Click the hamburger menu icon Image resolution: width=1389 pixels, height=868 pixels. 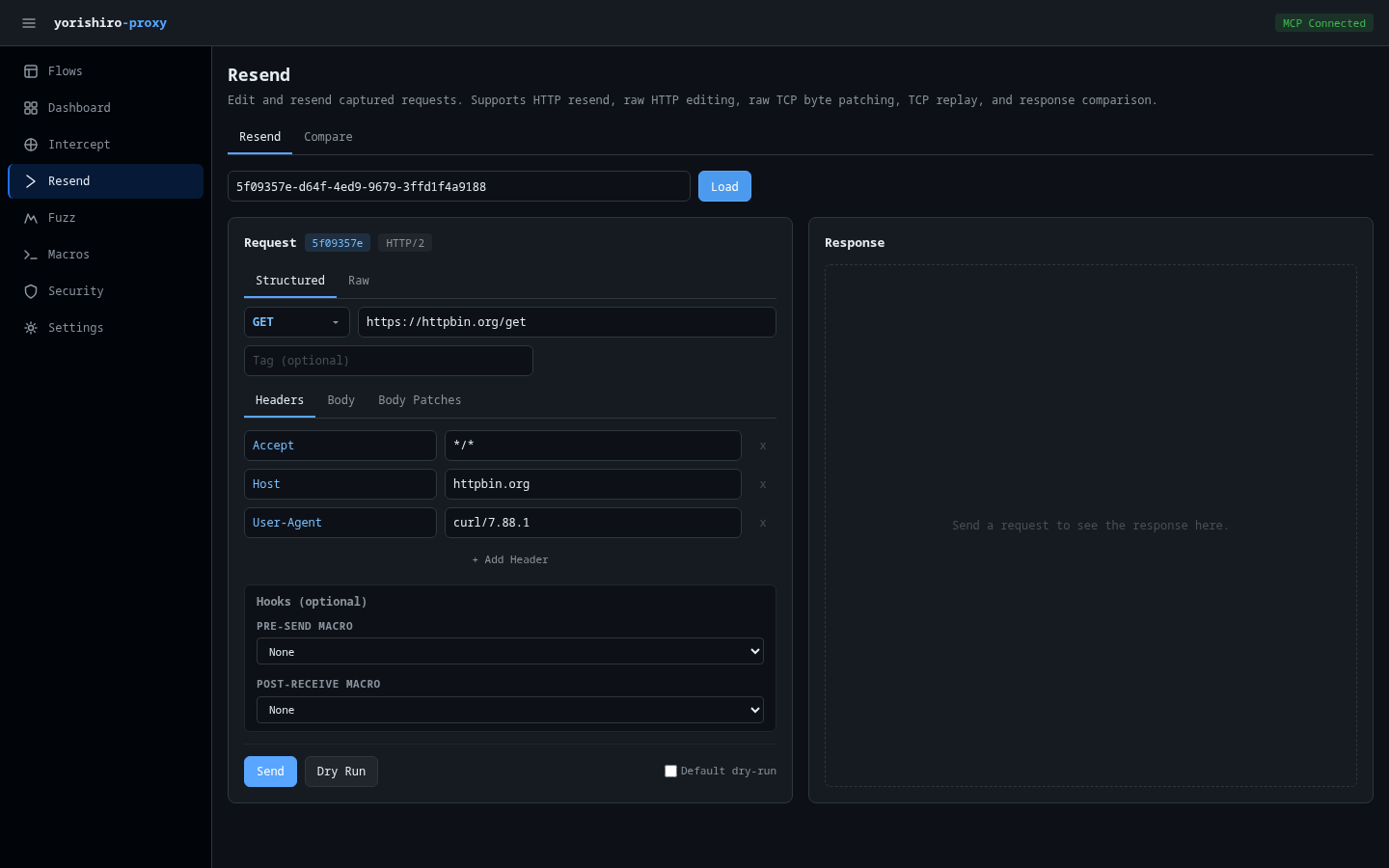[x=29, y=23]
